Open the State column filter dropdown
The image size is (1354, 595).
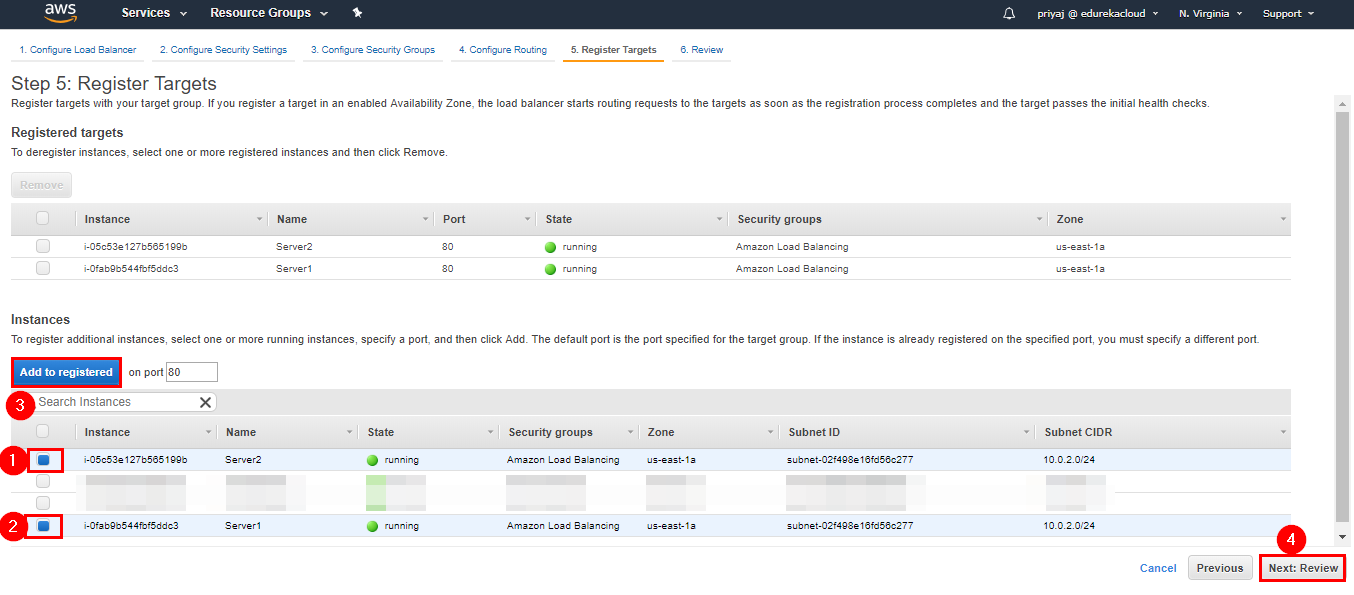pos(489,432)
